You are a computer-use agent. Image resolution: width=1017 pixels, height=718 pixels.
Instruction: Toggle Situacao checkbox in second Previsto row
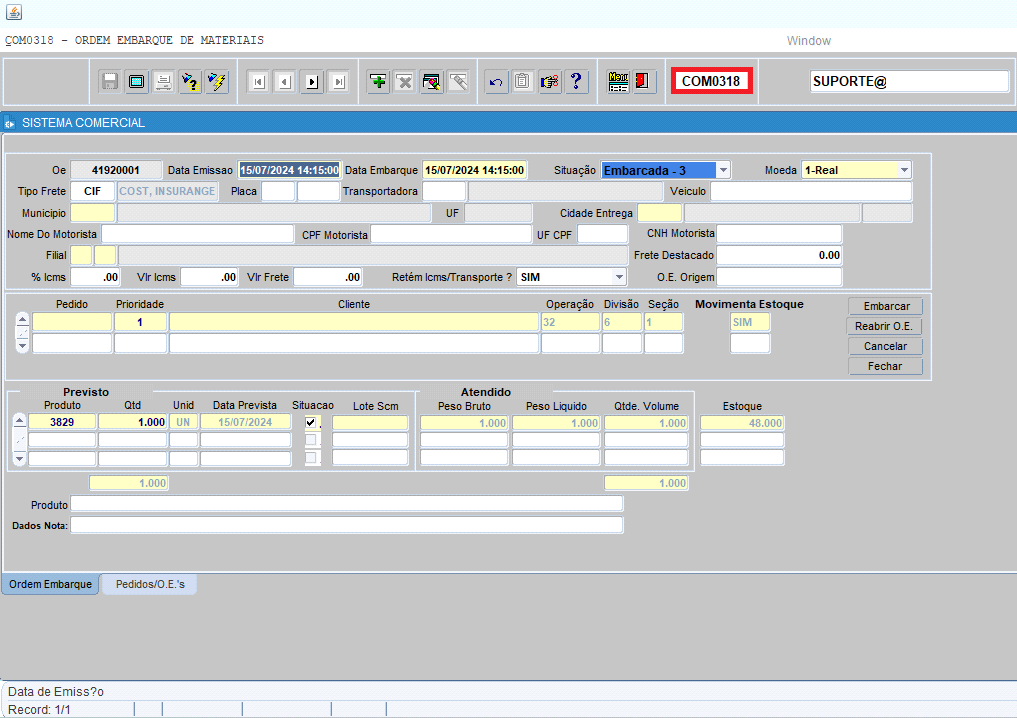pyautogui.click(x=311, y=440)
